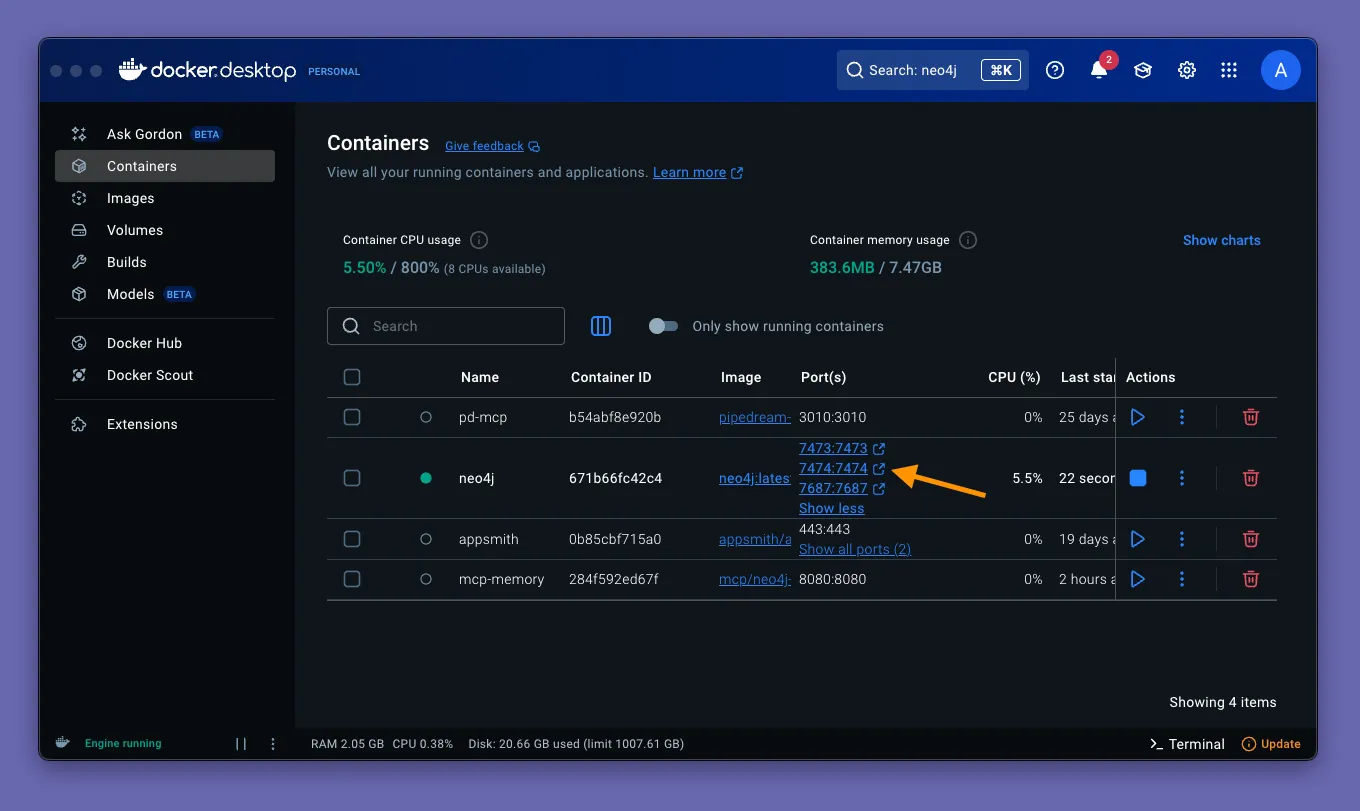Check the select-all containers checkbox
1360x811 pixels.
pyautogui.click(x=352, y=377)
